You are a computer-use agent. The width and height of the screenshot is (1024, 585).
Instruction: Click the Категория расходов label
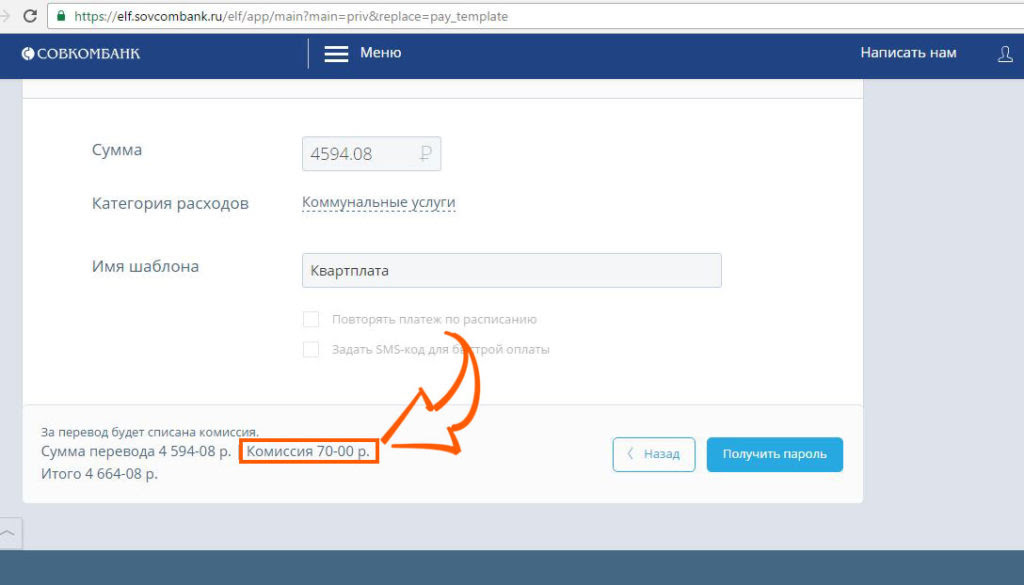(x=170, y=204)
